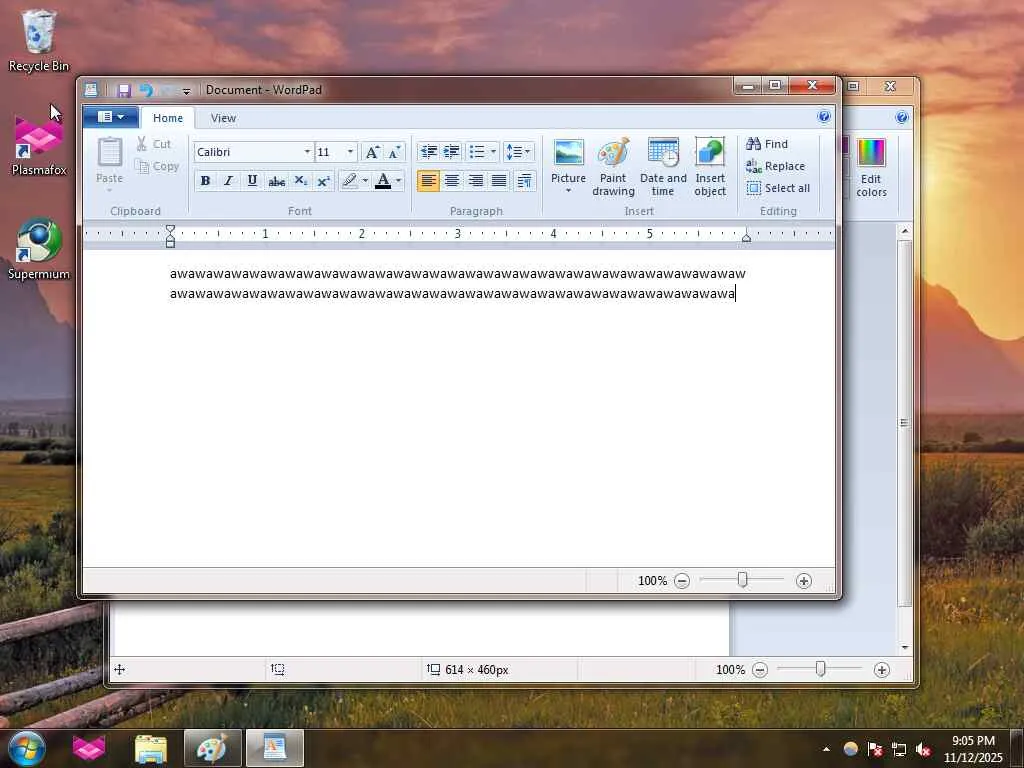Click the first-line indent ruler marker
Screen dimensions: 1024x768
coord(170,229)
